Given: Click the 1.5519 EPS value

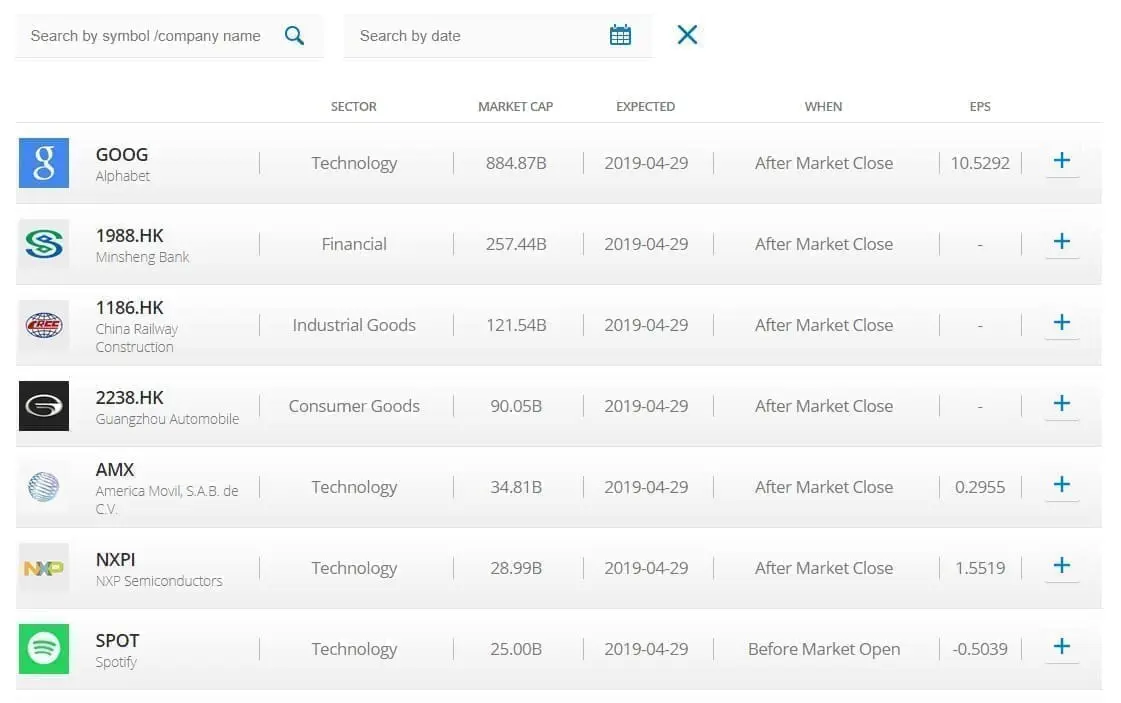Looking at the screenshot, I should point(979,568).
